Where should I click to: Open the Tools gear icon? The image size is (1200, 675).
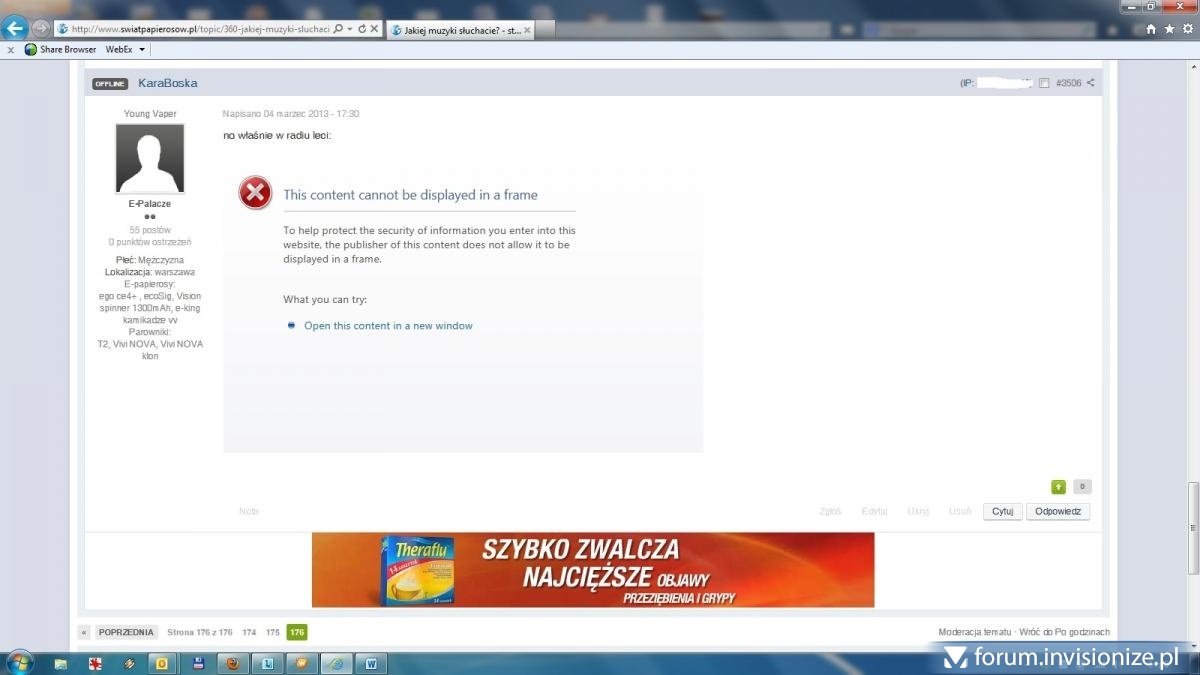(1186, 29)
